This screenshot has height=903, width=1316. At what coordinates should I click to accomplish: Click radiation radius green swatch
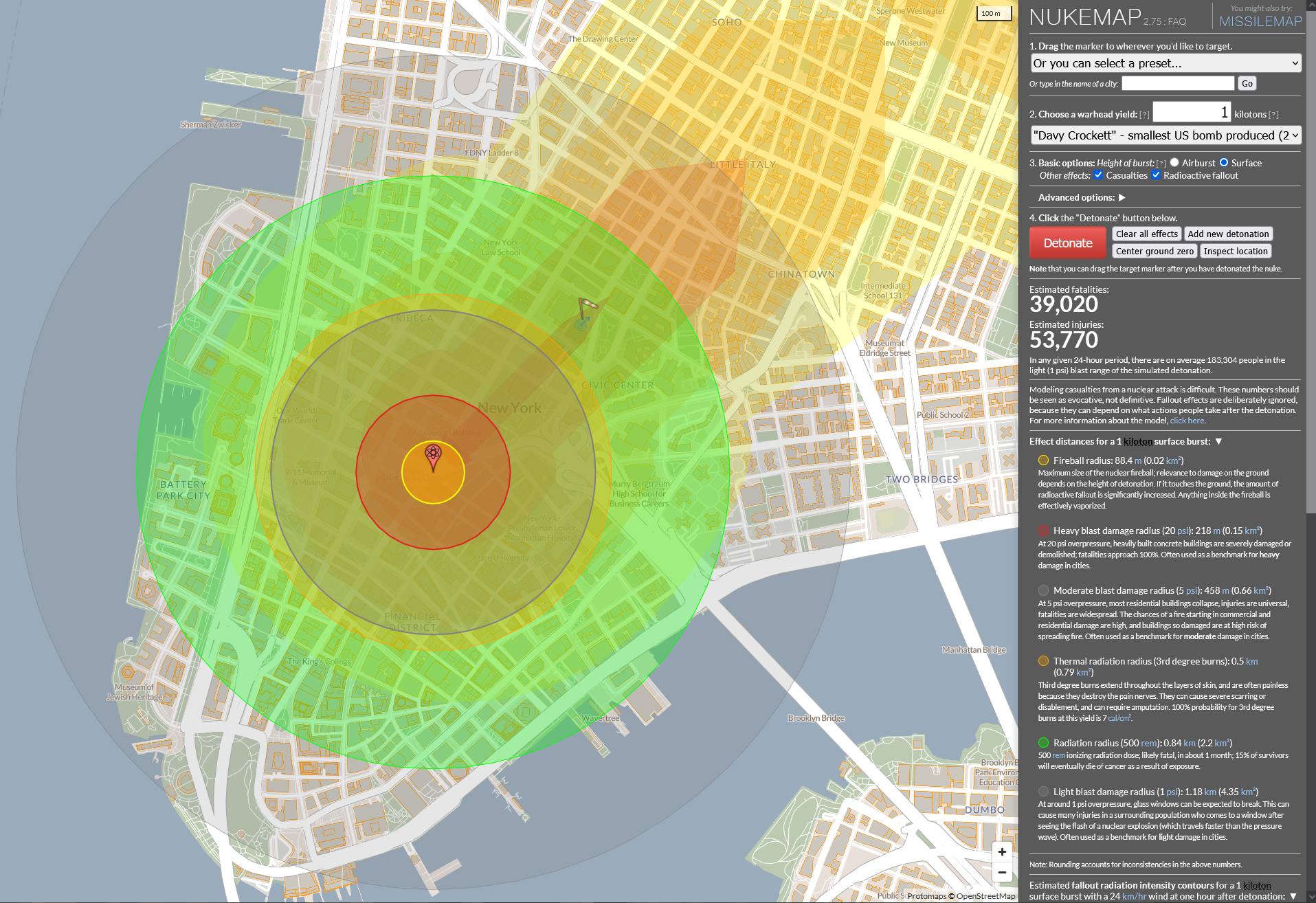tap(1043, 743)
